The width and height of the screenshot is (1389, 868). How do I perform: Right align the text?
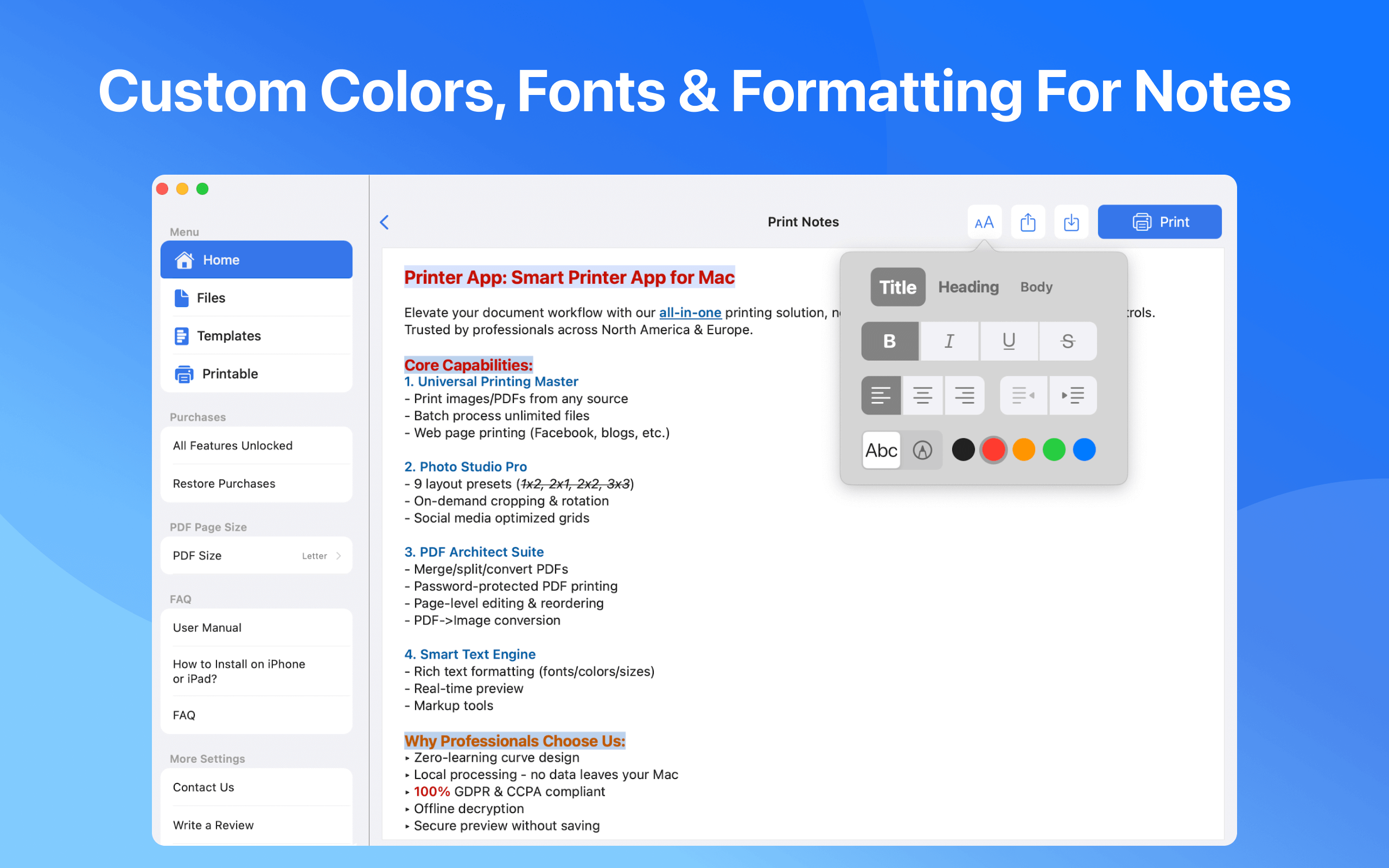[x=964, y=395]
